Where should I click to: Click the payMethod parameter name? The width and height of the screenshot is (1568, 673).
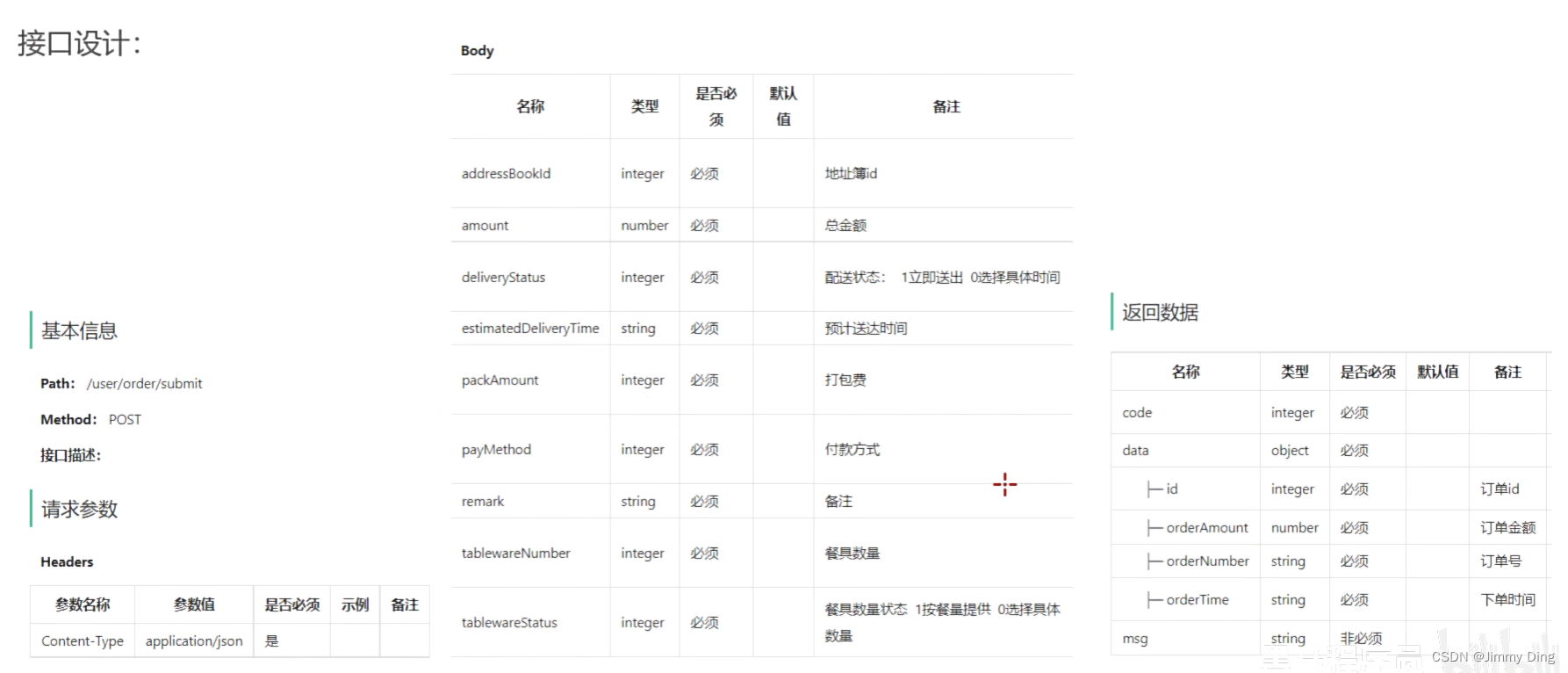496,449
